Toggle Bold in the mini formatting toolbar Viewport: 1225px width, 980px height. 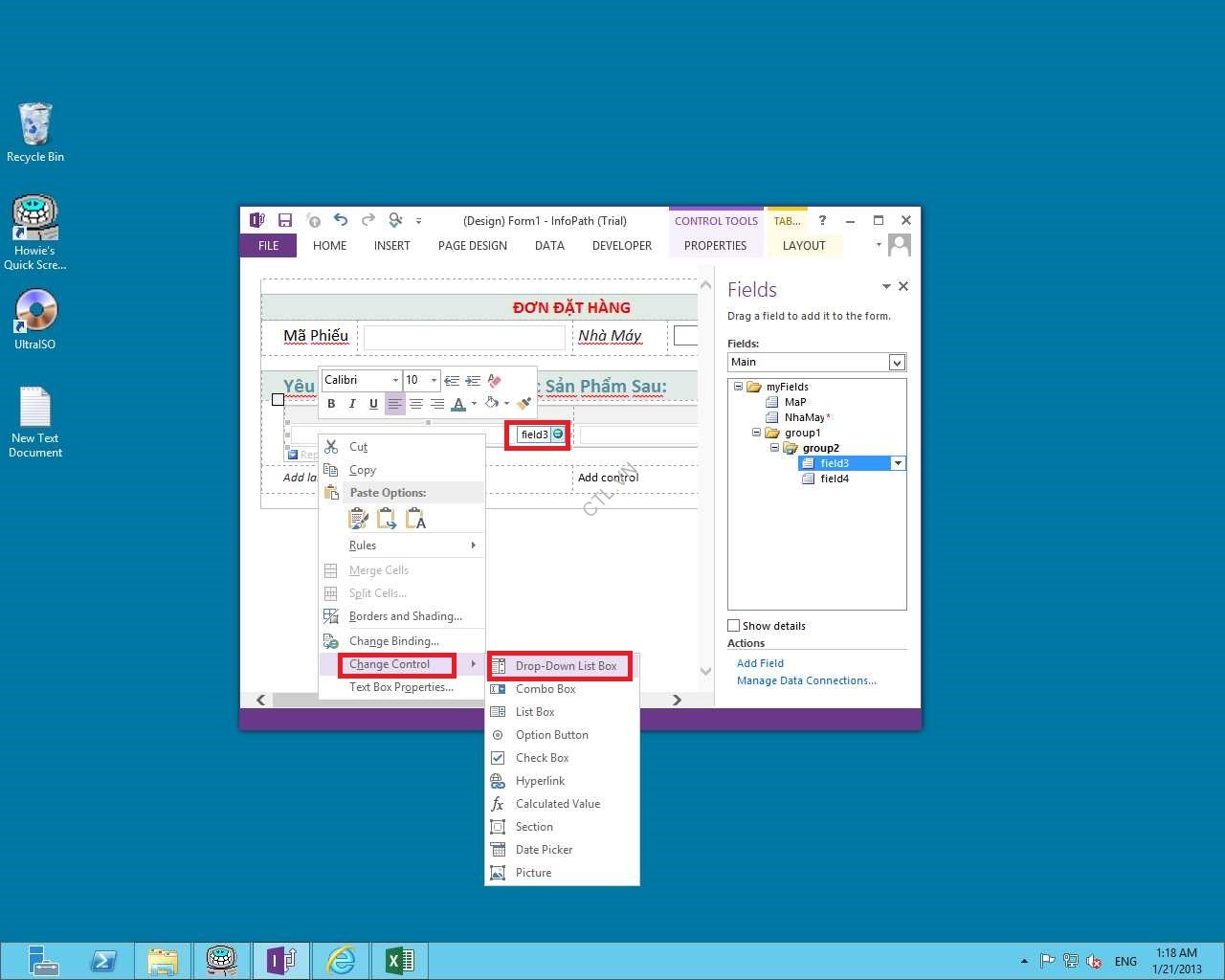coord(331,404)
